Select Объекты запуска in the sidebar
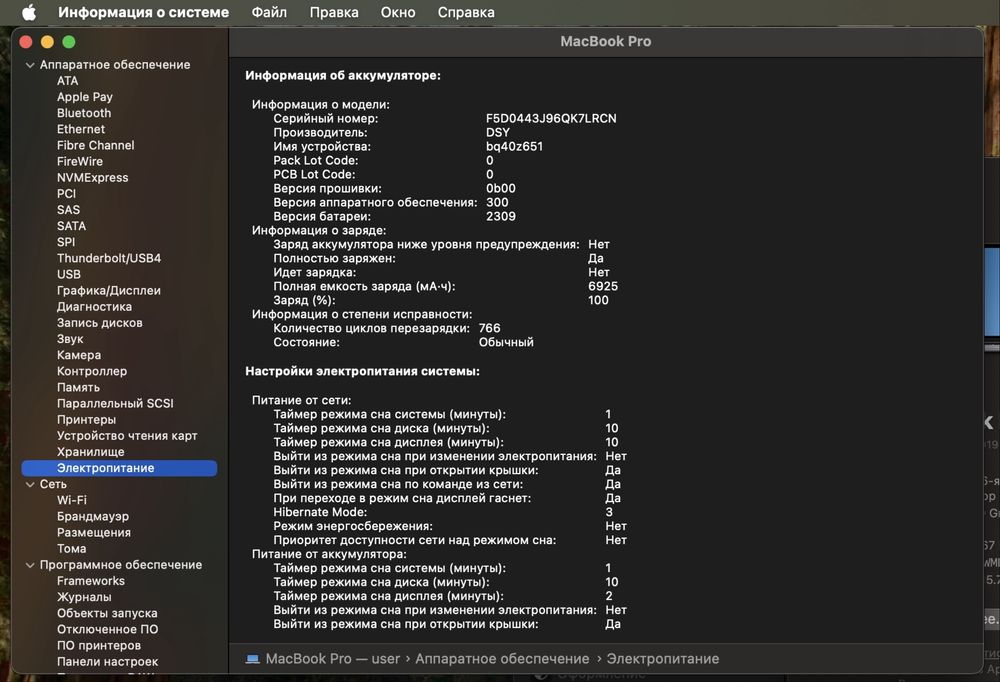This screenshot has width=1000, height=682. tap(107, 613)
